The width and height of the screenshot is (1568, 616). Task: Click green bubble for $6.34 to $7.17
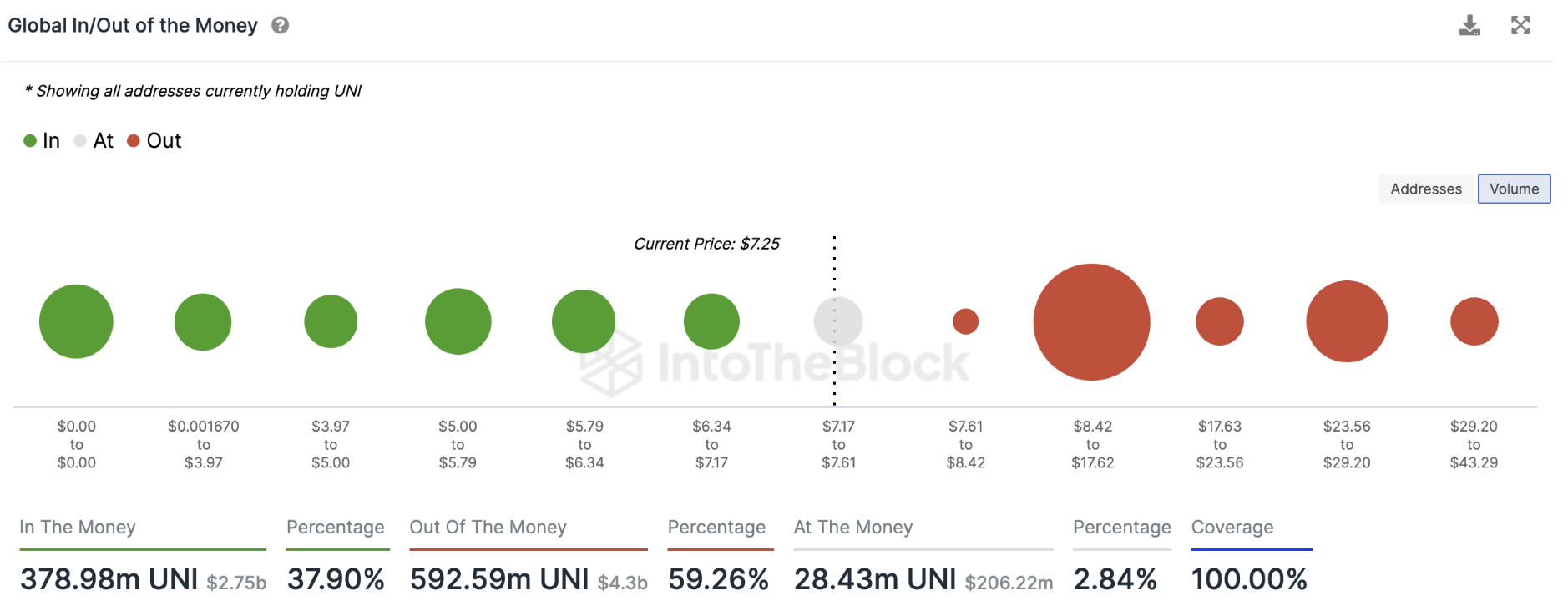point(711,321)
